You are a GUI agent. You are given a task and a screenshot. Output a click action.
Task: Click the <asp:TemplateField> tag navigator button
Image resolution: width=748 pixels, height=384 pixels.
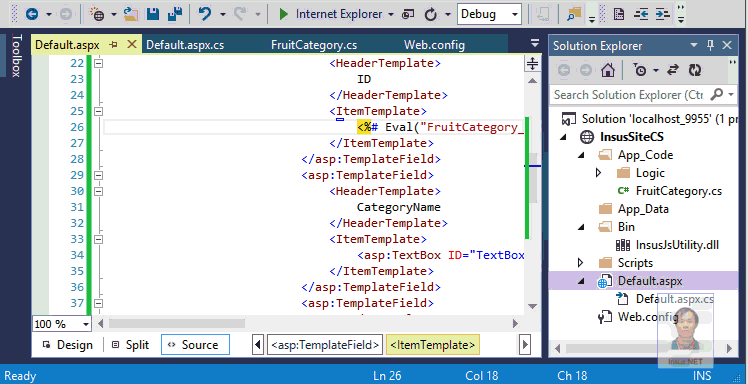pyautogui.click(x=325, y=344)
